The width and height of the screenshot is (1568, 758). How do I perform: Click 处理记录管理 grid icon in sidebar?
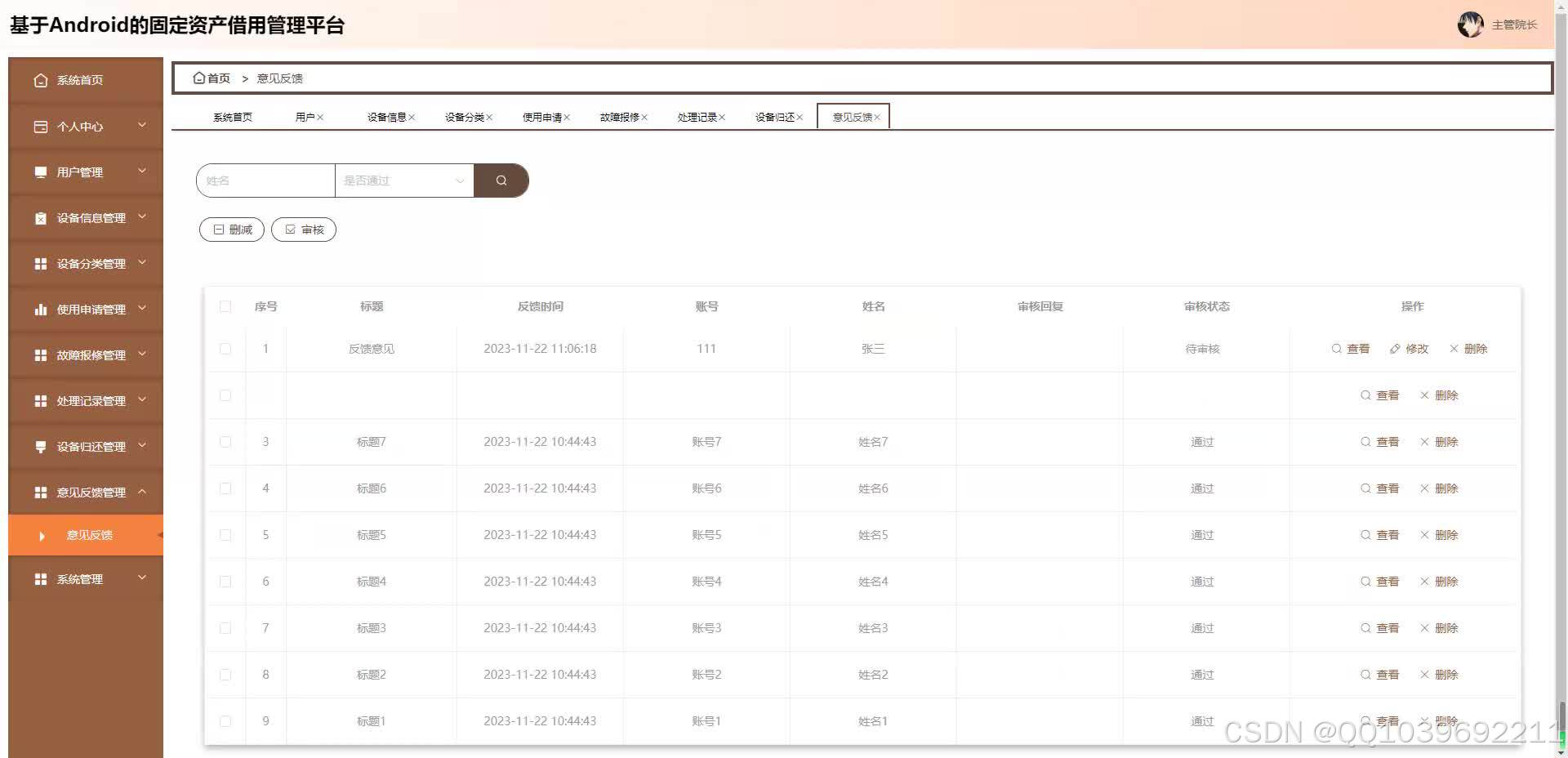point(41,401)
